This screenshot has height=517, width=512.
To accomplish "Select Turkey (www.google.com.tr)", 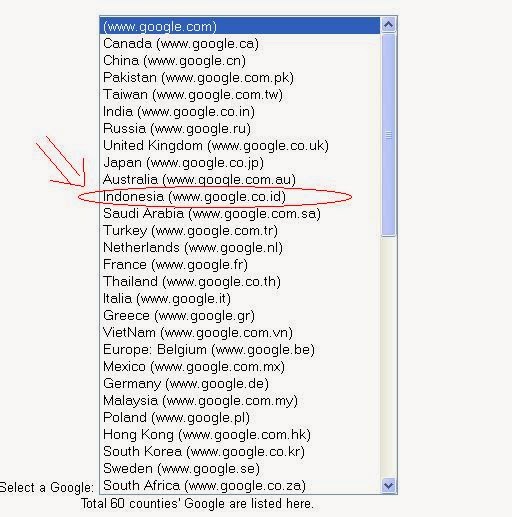I will (240, 230).
